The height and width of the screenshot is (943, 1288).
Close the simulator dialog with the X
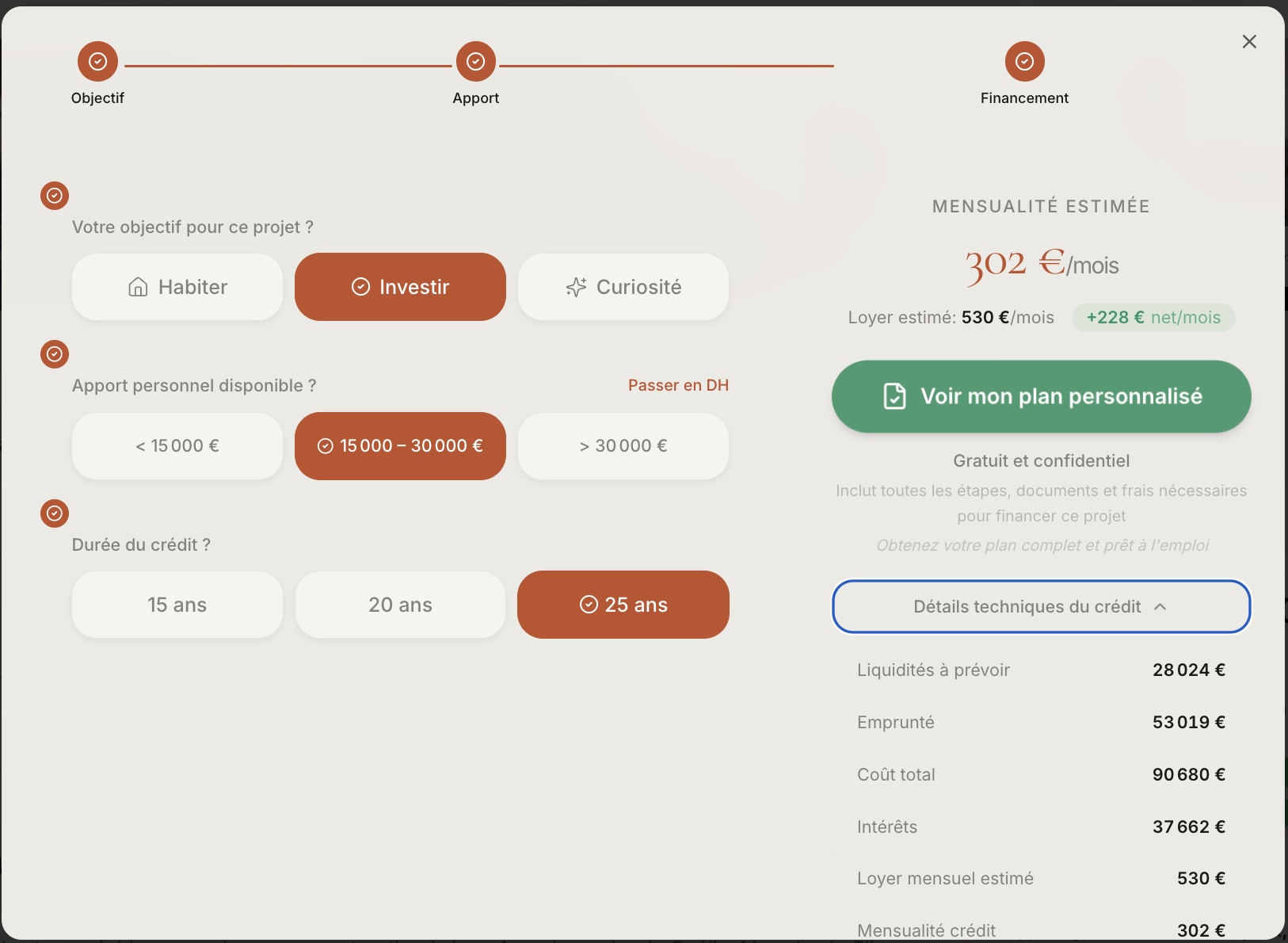click(1249, 41)
